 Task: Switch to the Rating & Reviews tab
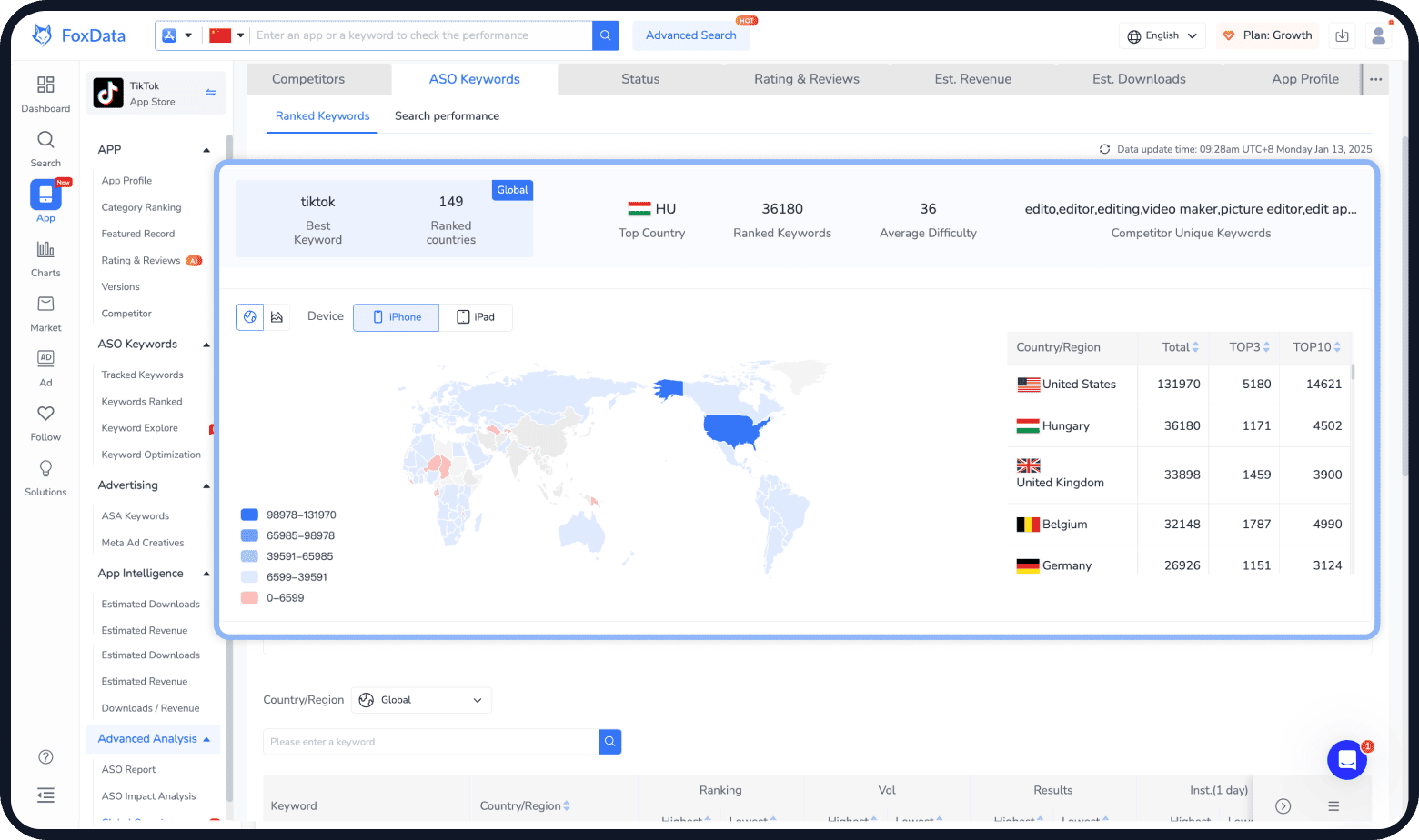point(807,79)
